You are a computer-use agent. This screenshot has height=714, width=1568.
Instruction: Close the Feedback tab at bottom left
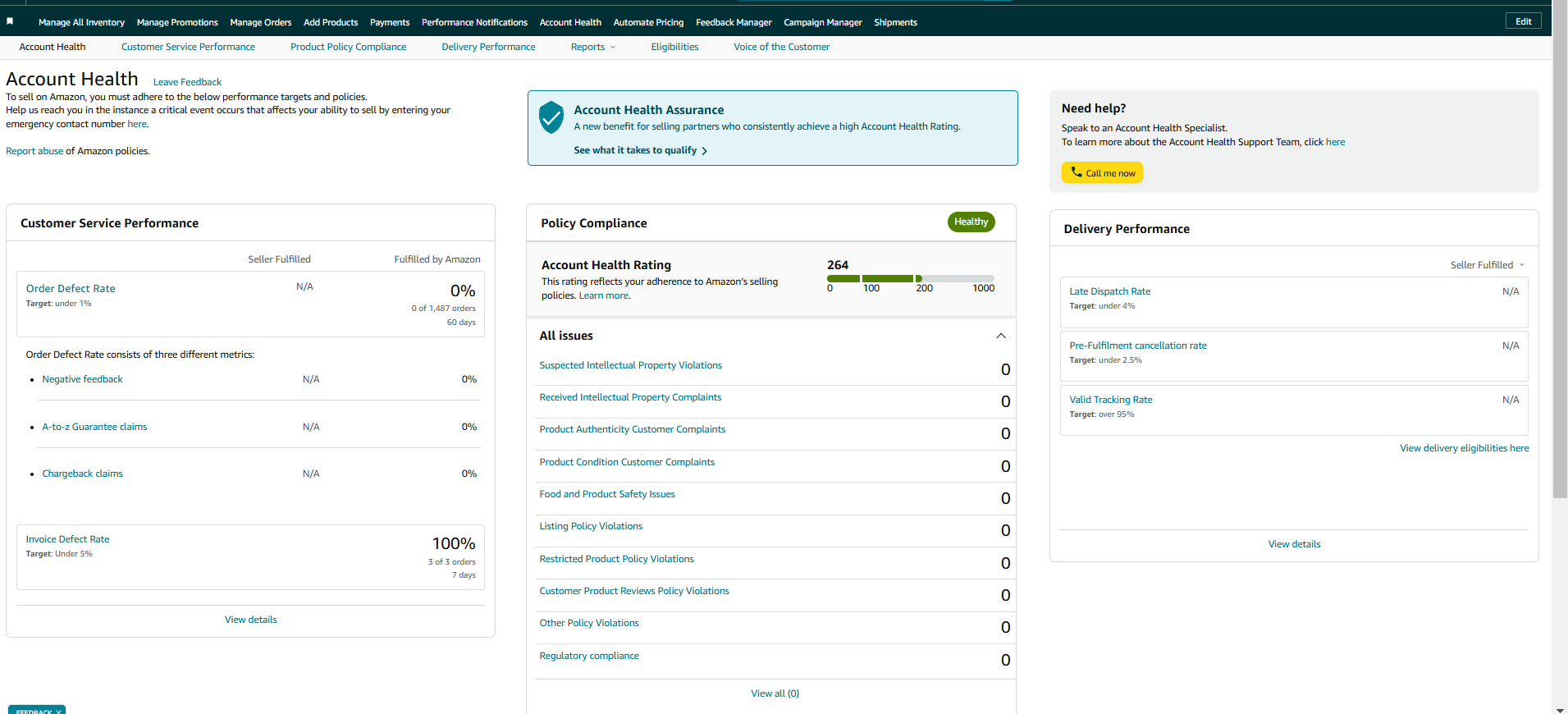[59, 711]
